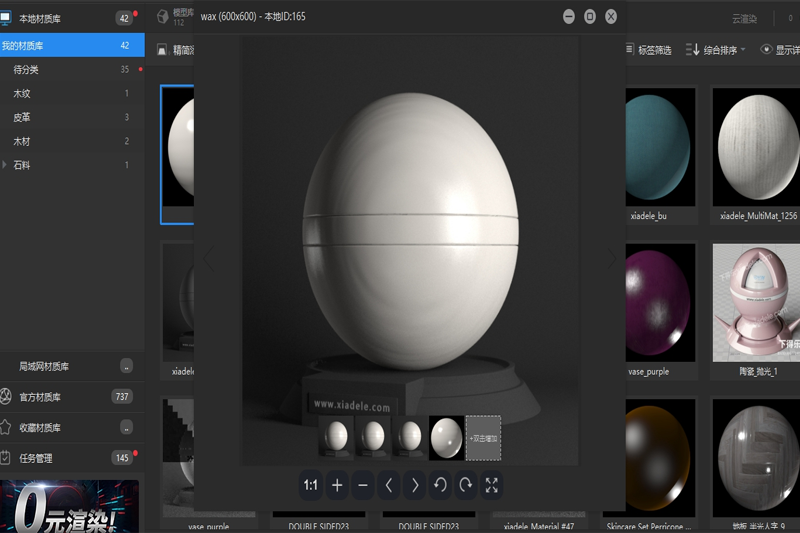Select the first preview strip thumbnail

tap(336, 438)
